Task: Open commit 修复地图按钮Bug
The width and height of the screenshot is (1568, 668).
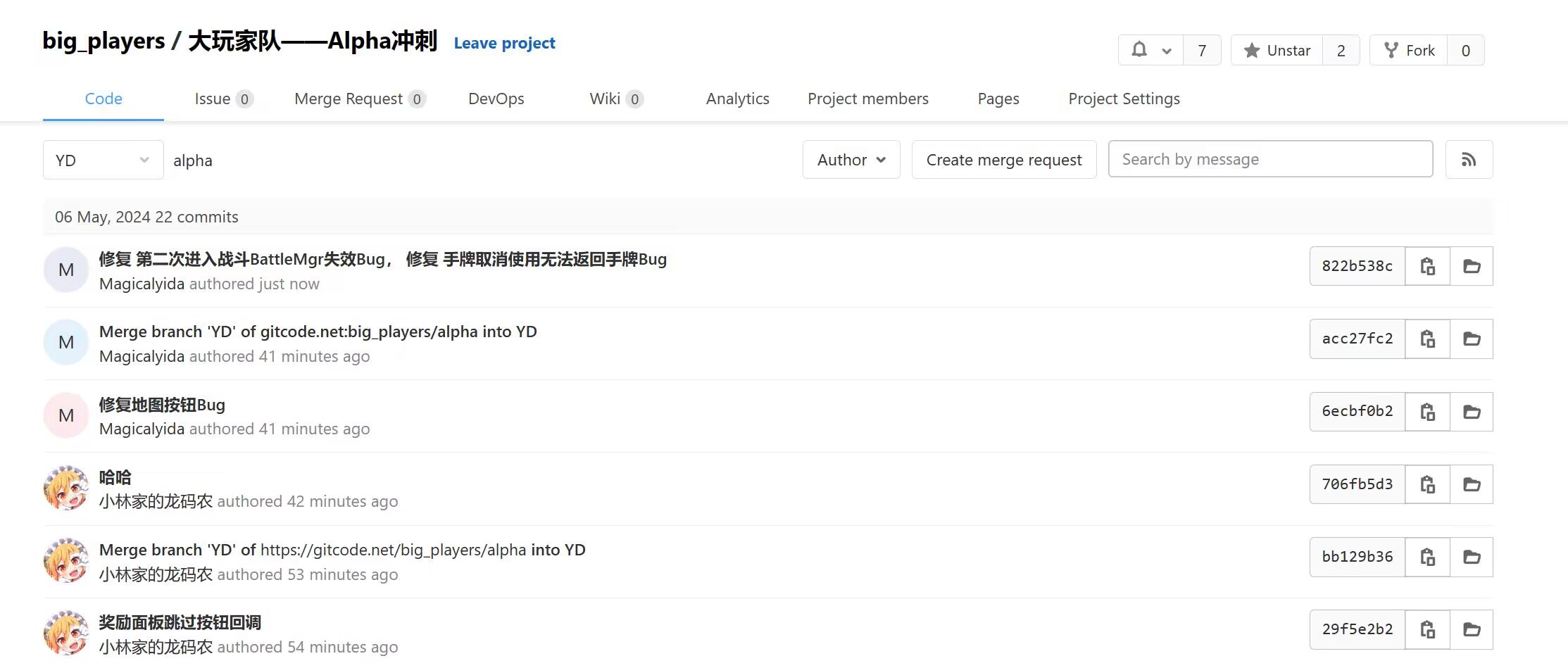Action: point(162,405)
